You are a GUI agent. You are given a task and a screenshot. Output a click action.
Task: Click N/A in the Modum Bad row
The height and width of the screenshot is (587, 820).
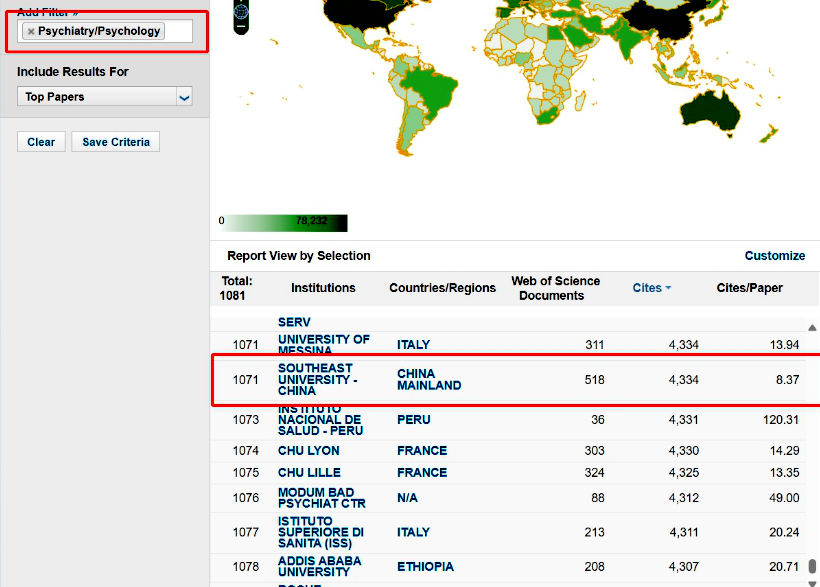pos(407,498)
